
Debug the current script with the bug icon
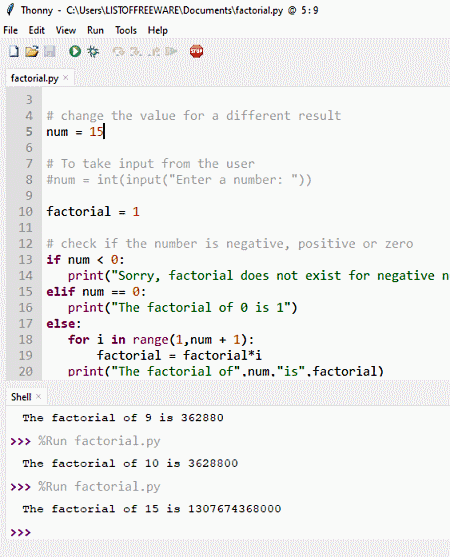(x=93, y=52)
